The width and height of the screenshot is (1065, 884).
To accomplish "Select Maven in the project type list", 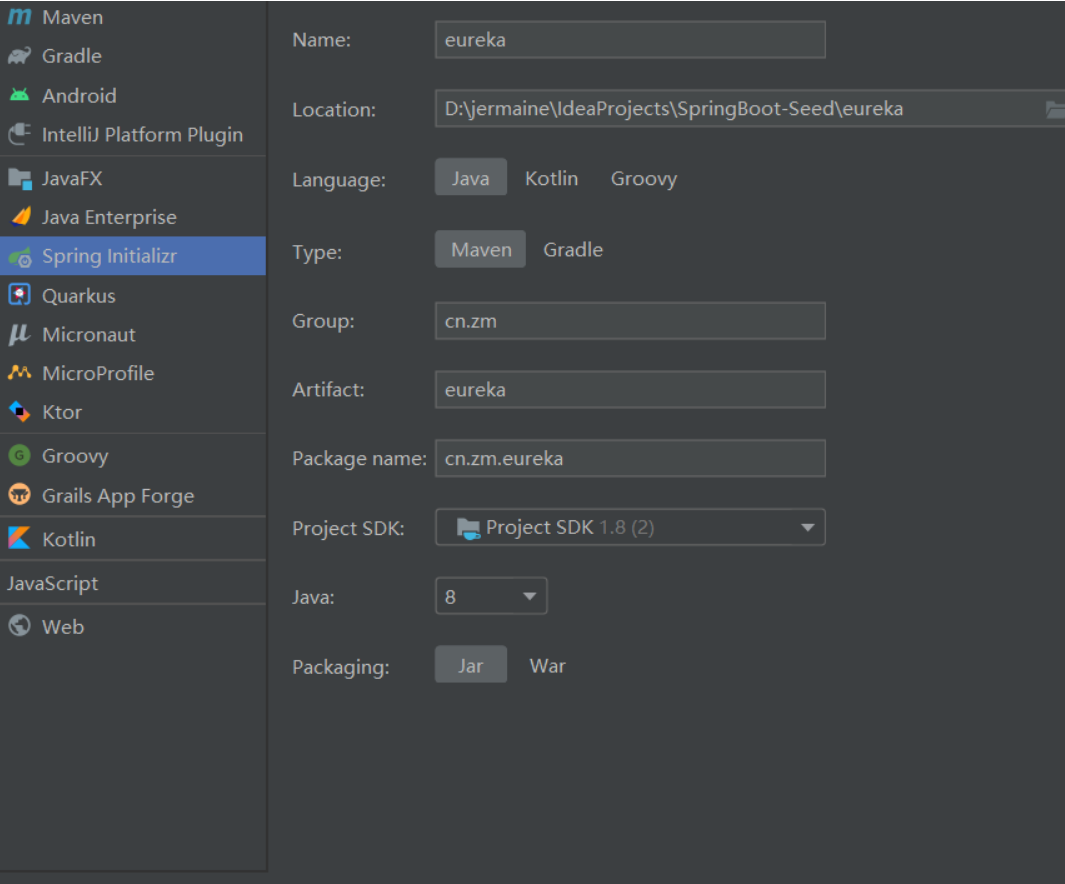I will 133,17.
